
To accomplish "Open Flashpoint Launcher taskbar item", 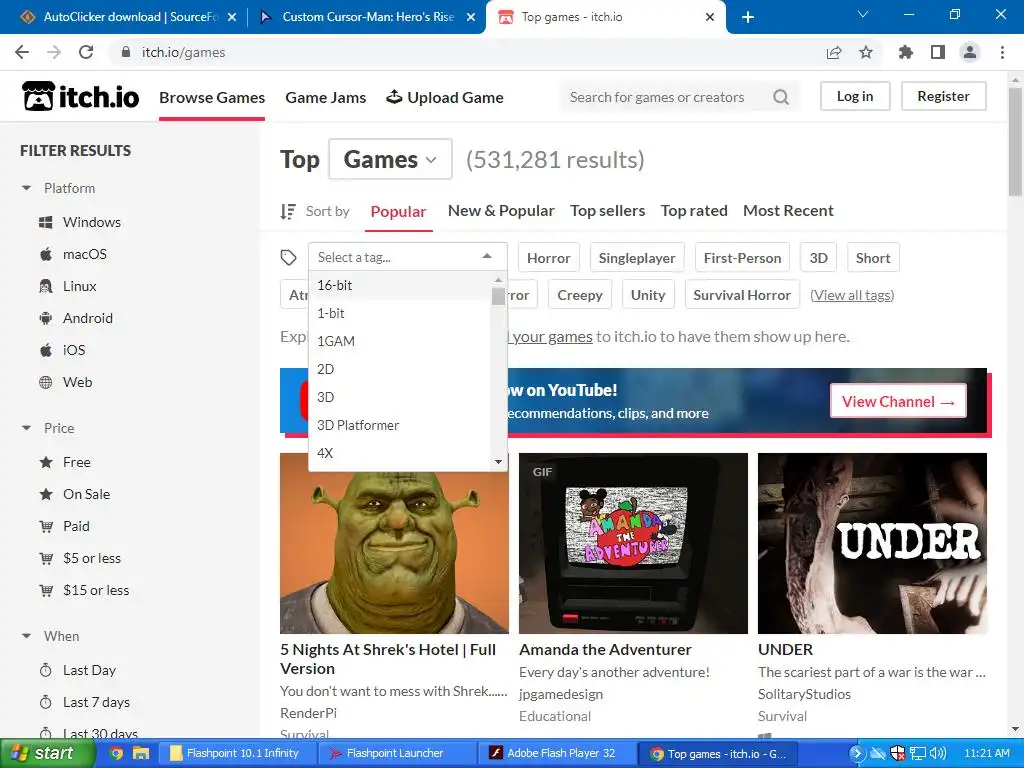I will click(x=395, y=753).
